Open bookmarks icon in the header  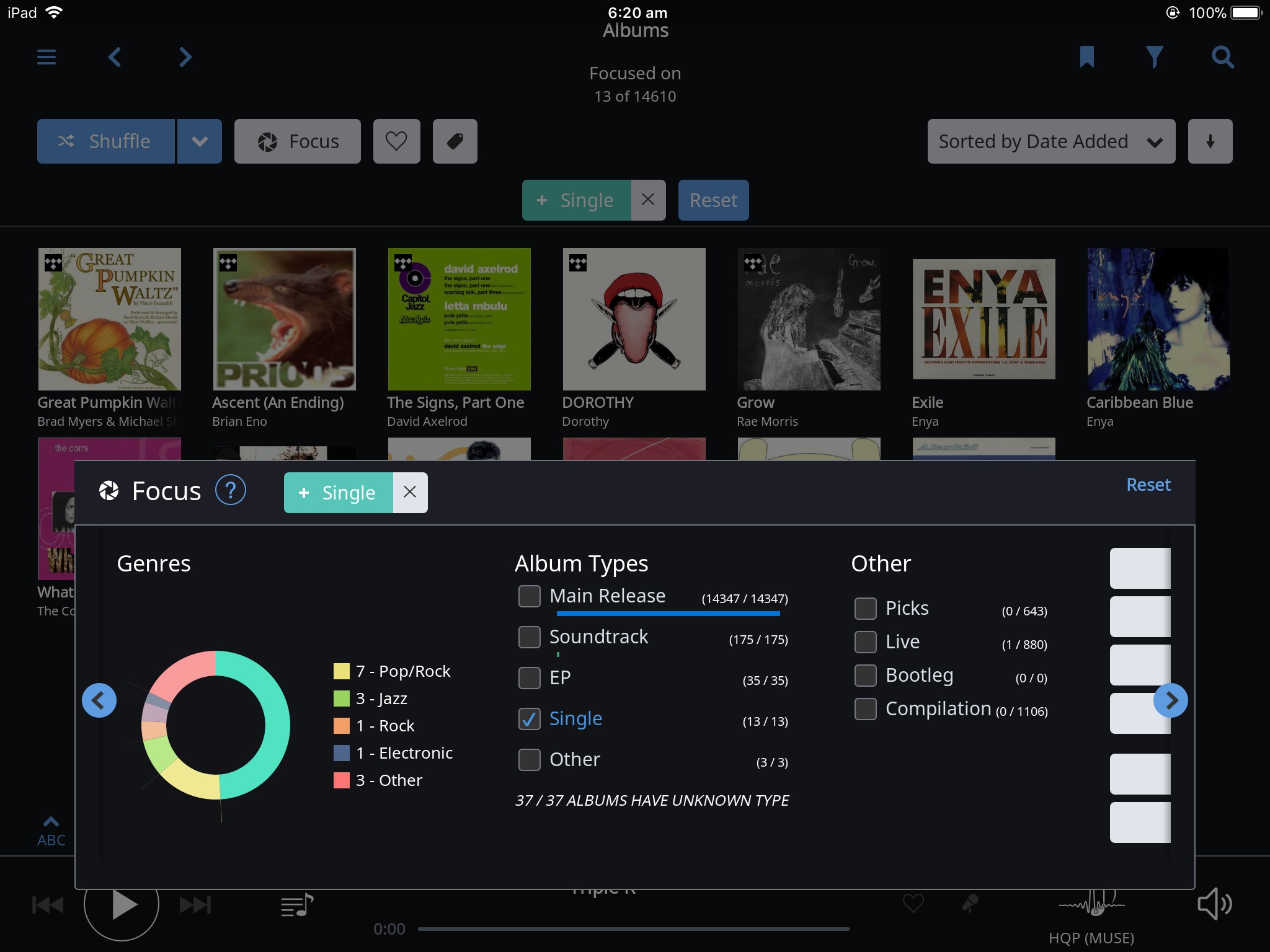pos(1086,57)
